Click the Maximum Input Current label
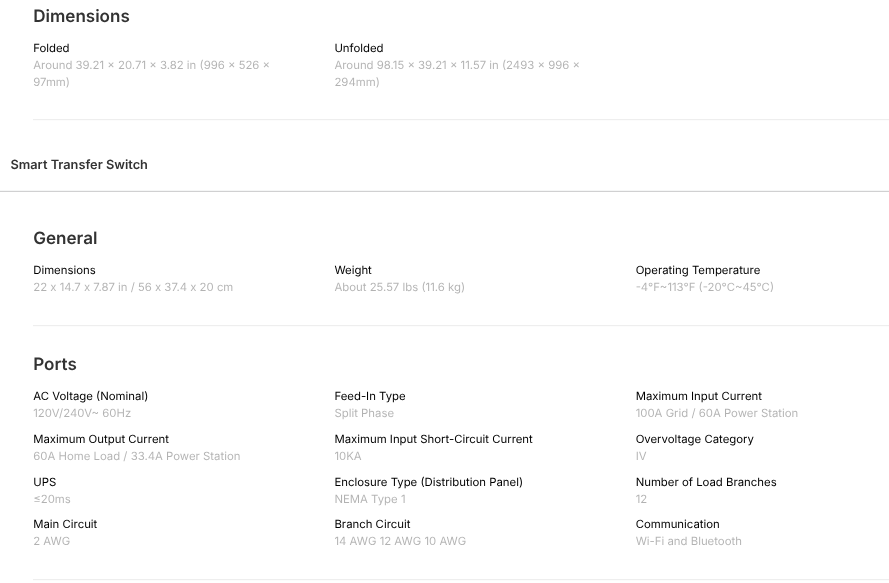The width and height of the screenshot is (889, 583). click(x=699, y=396)
